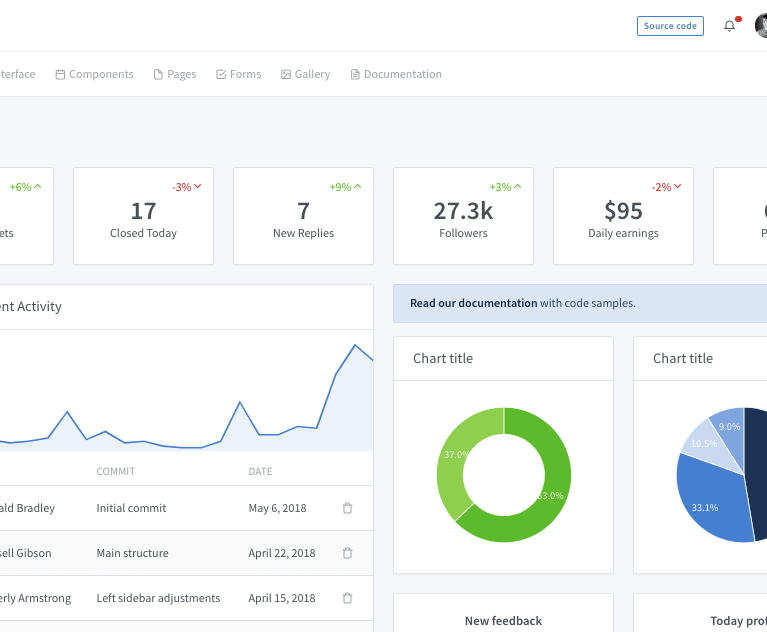Click the green up chevron on Followers card
This screenshot has width=767, height=632.
coord(518,187)
